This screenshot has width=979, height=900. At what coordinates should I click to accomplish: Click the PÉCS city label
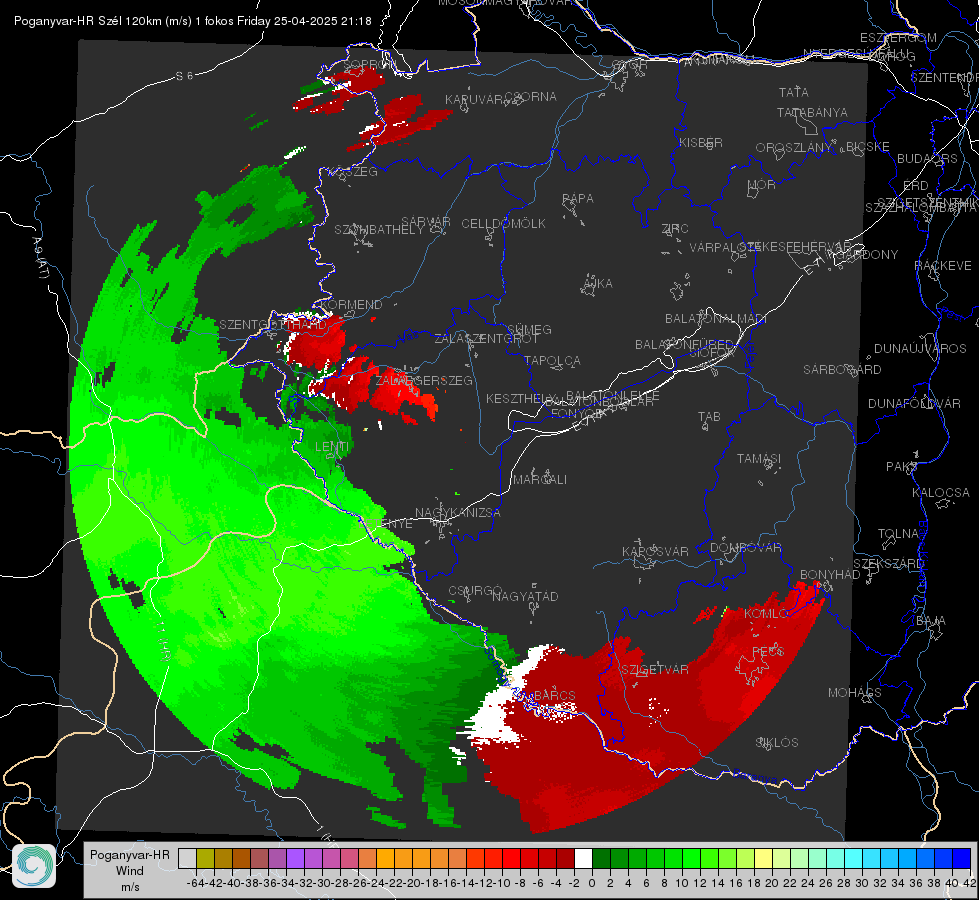click(x=767, y=651)
